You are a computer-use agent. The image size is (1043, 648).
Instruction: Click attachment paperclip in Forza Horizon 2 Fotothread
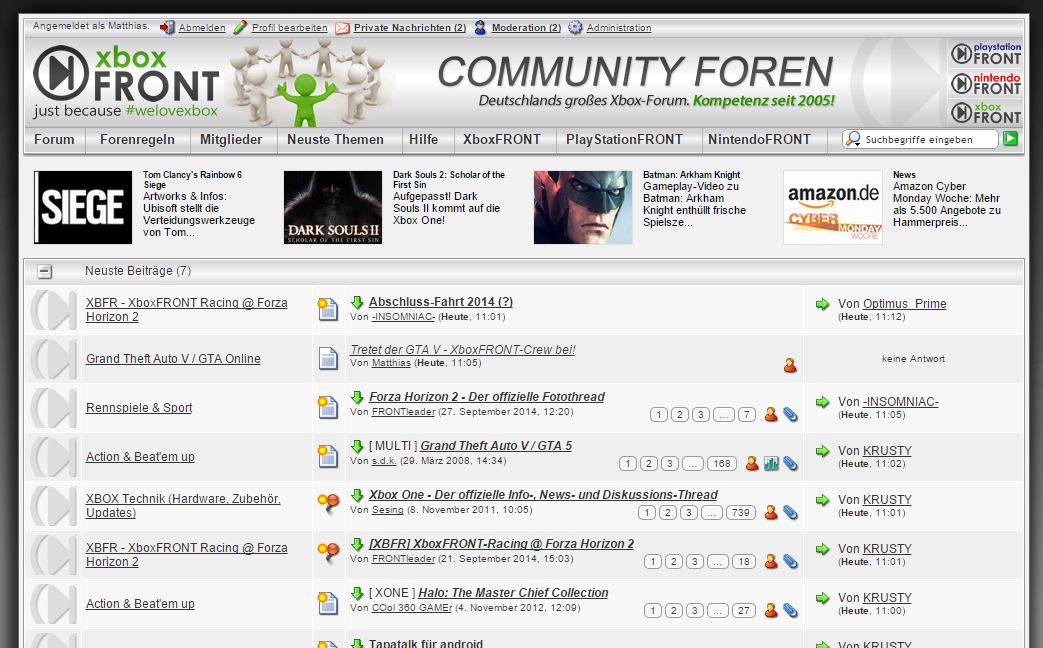[x=790, y=414]
